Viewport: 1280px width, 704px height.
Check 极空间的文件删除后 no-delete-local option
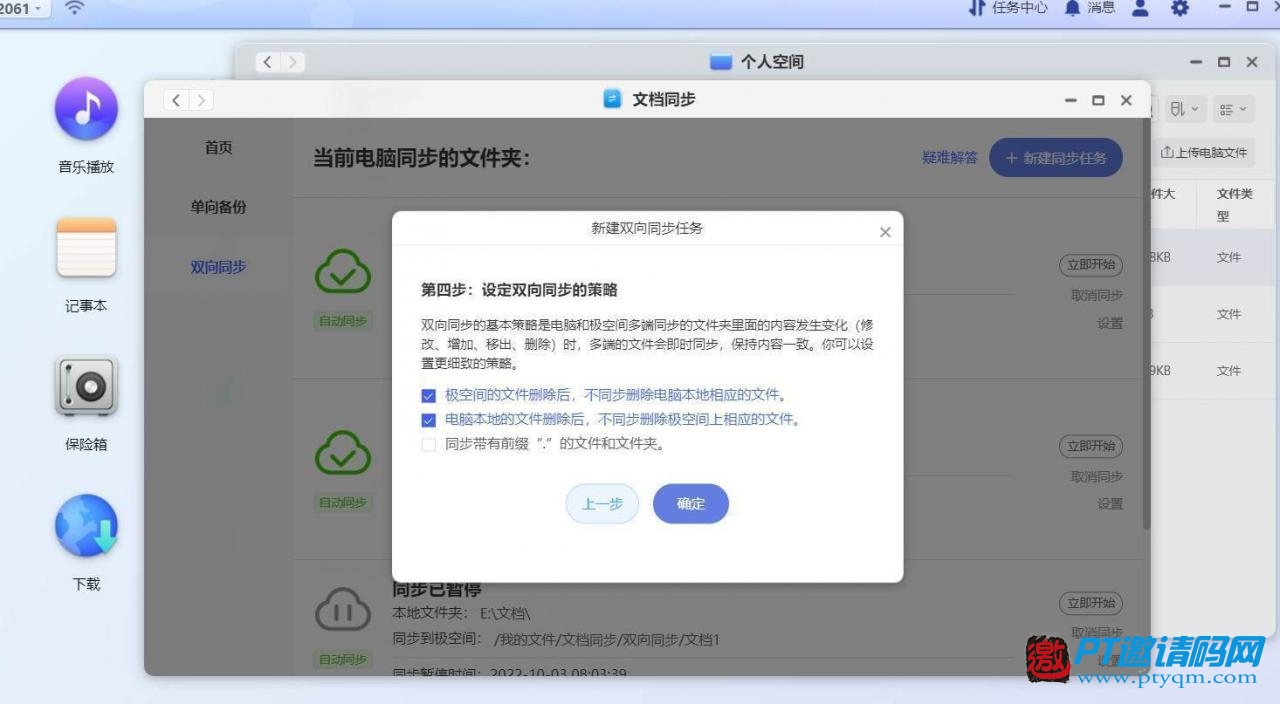pyautogui.click(x=429, y=395)
